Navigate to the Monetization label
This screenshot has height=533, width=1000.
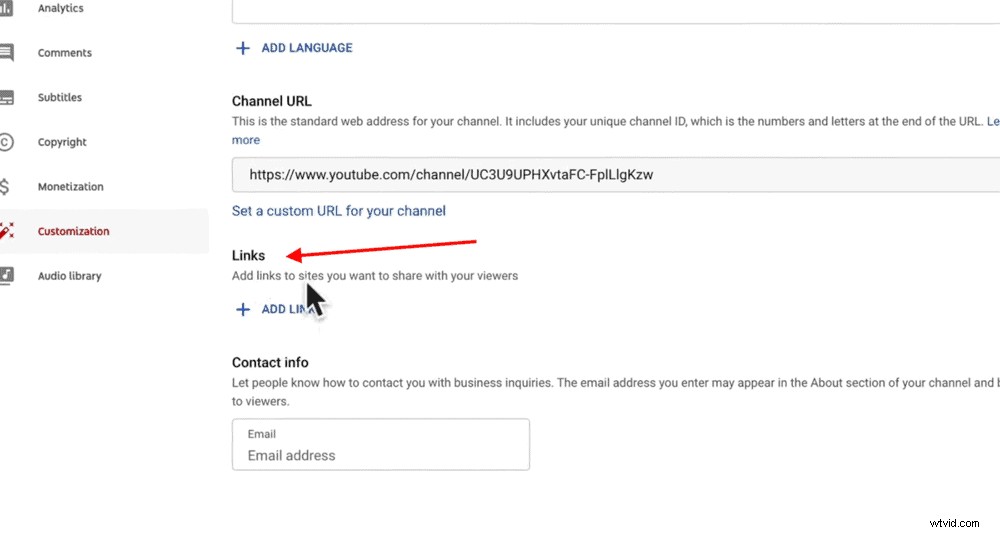coord(70,187)
